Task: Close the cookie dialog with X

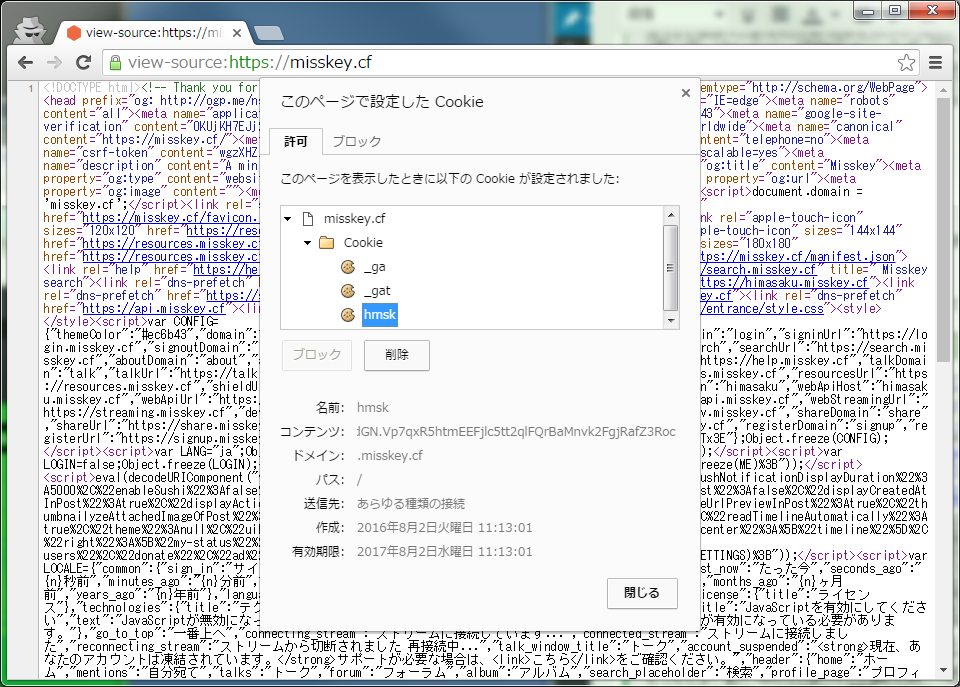Action: pos(685,93)
